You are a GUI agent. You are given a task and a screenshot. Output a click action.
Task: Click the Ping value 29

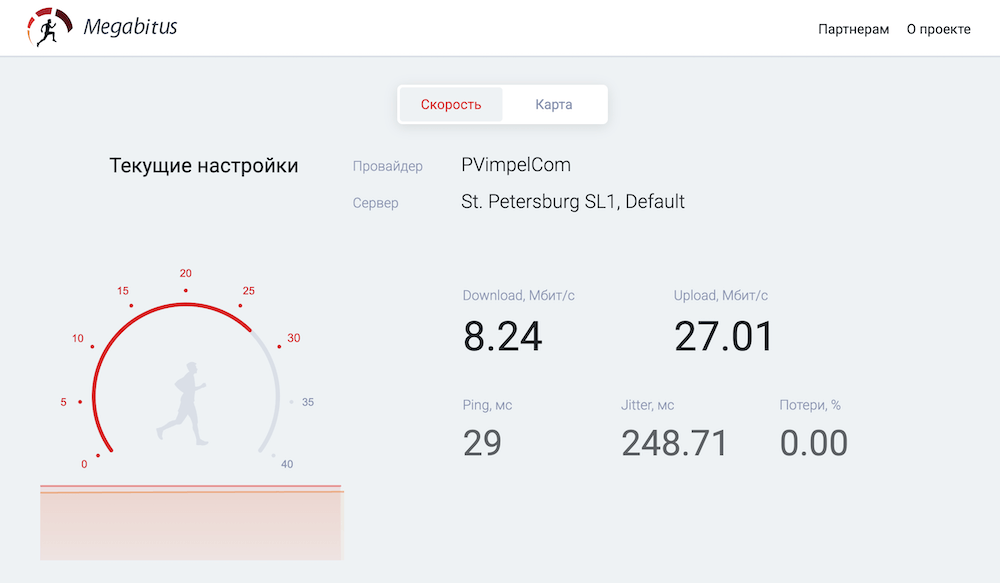tap(482, 443)
